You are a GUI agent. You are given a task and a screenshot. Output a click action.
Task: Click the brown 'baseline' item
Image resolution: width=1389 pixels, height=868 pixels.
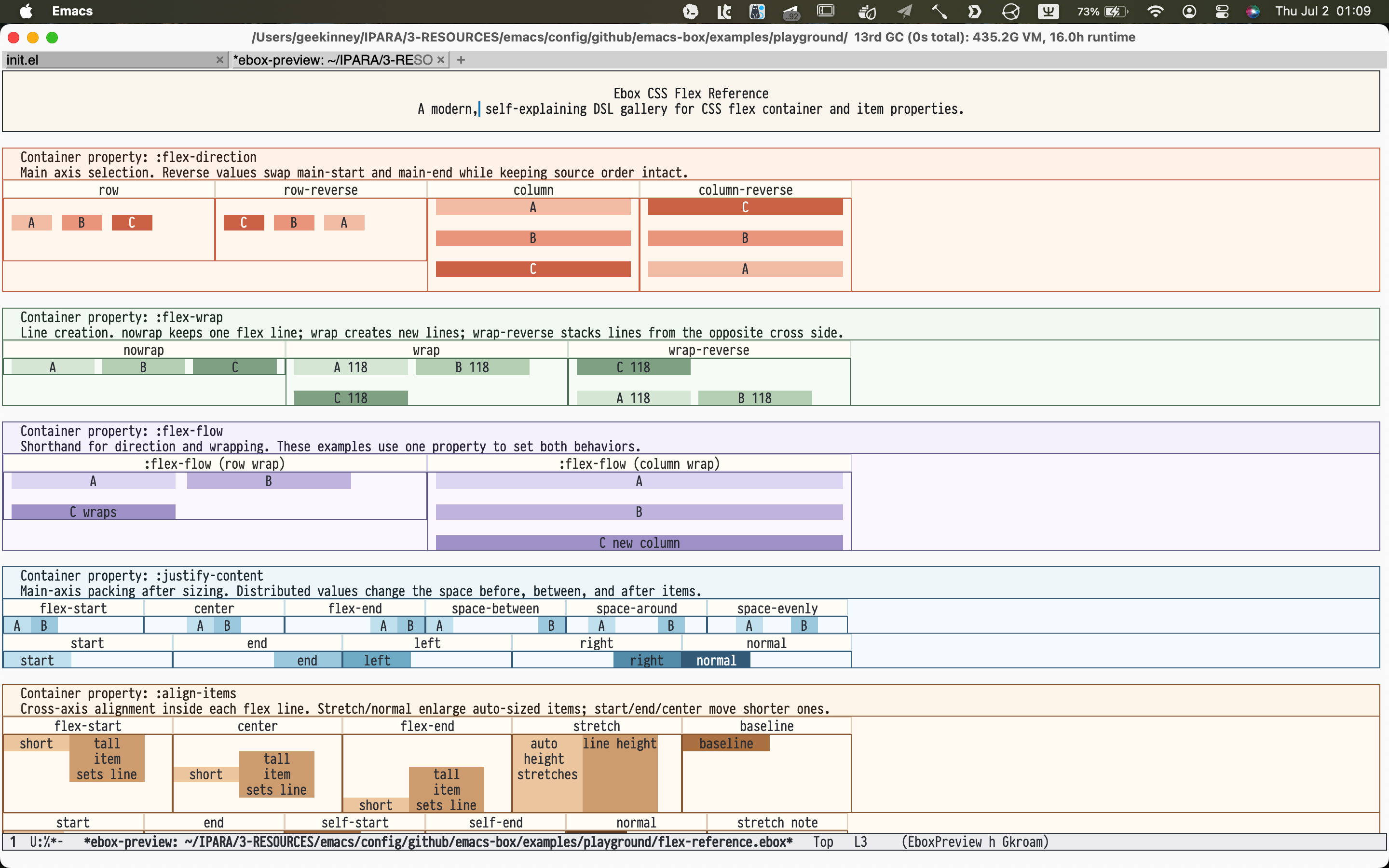(x=726, y=744)
